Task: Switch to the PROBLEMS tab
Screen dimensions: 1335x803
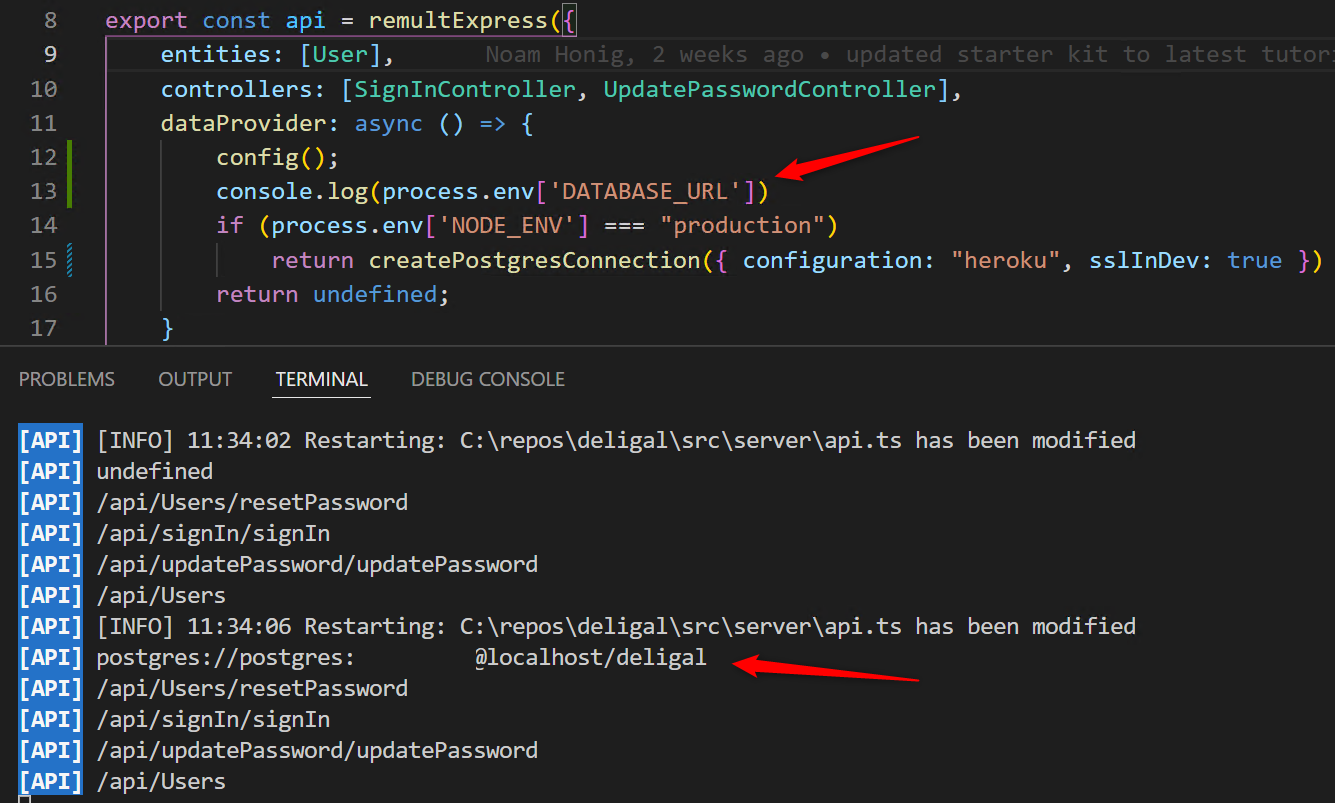Action: (66, 379)
